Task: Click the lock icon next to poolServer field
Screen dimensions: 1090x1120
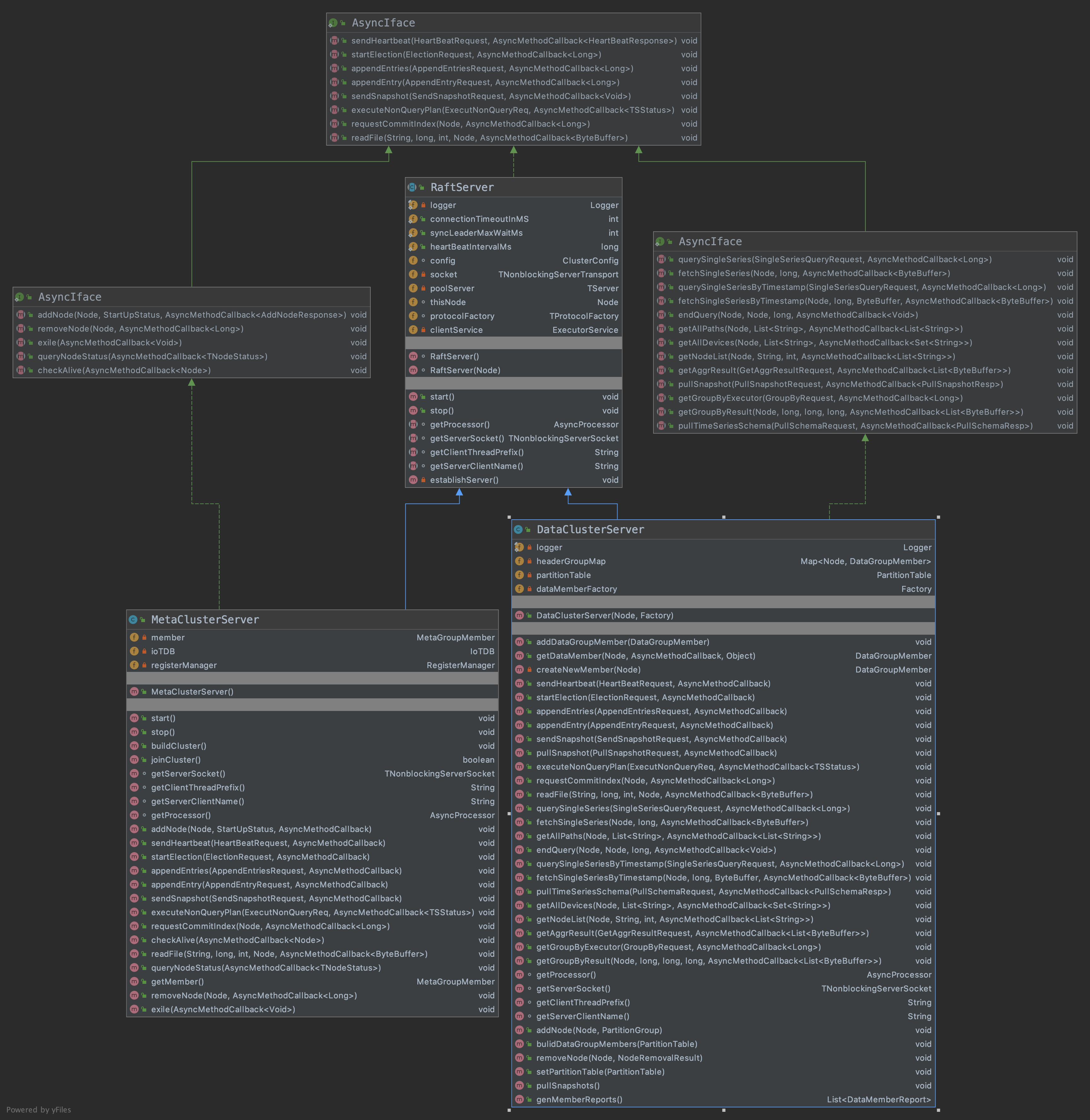Action: (x=423, y=288)
